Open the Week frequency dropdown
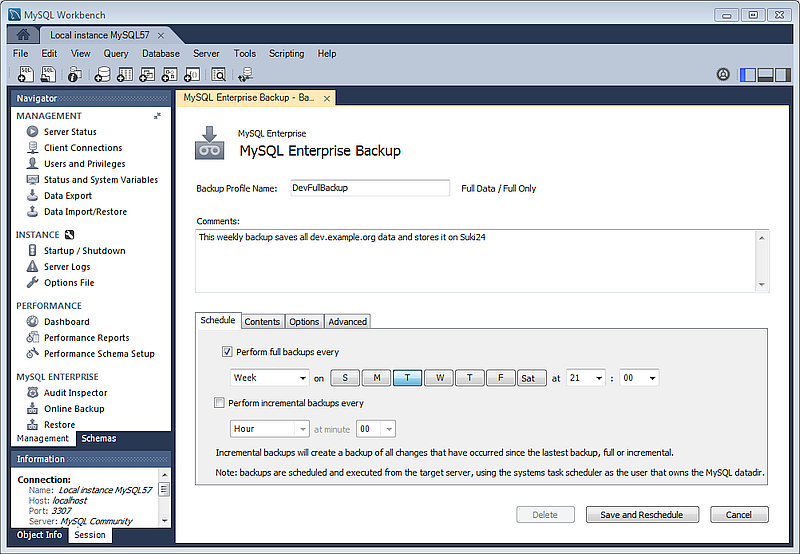800x554 pixels. tap(269, 378)
